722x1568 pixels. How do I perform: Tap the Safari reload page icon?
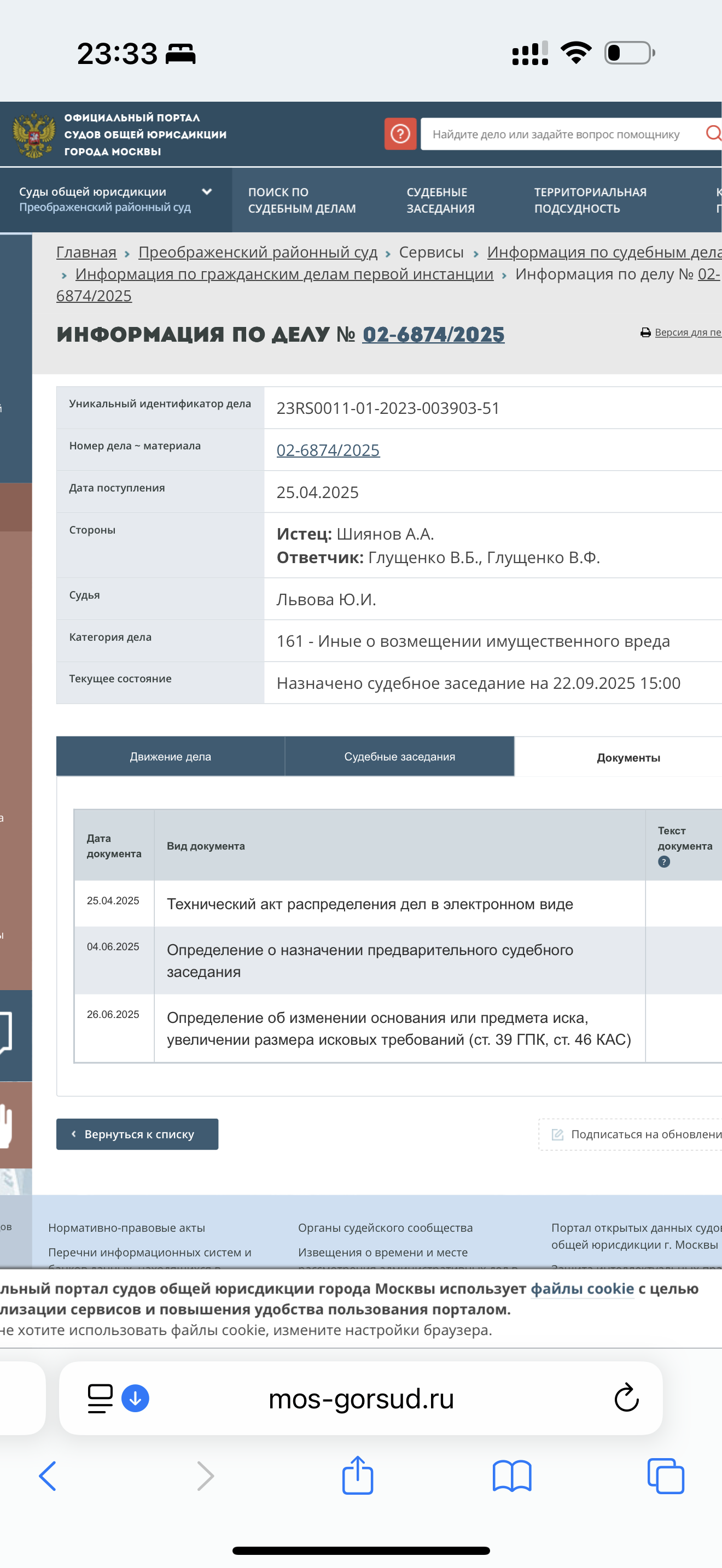point(626,1398)
